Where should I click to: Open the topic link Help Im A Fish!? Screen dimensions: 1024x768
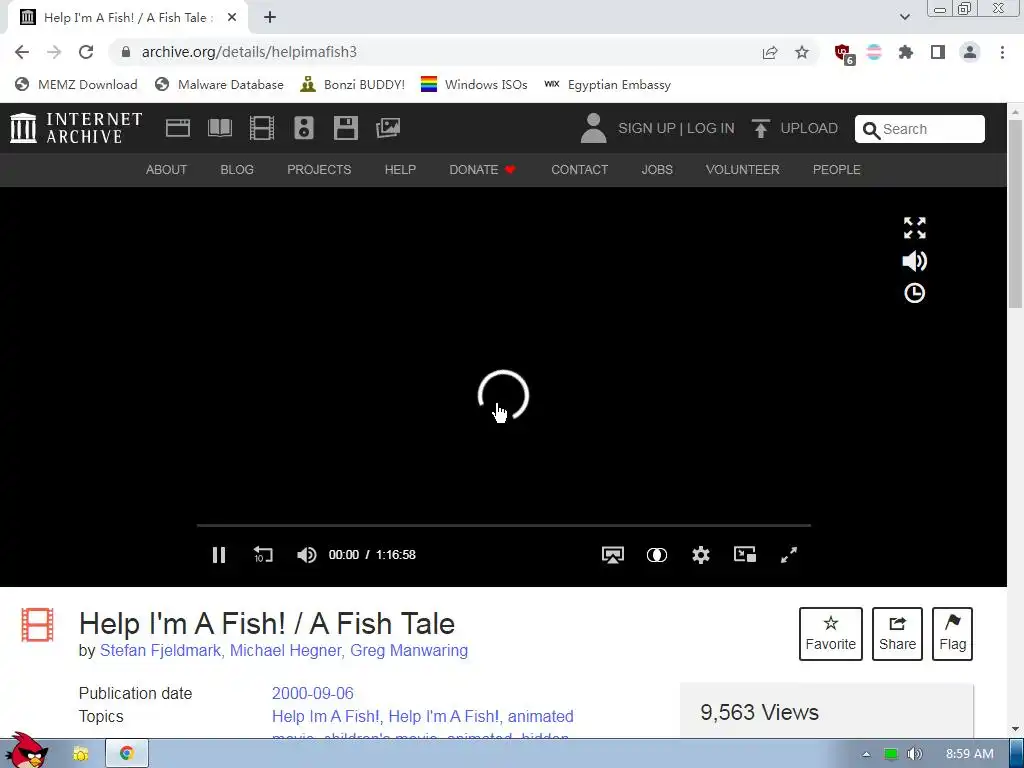325,716
